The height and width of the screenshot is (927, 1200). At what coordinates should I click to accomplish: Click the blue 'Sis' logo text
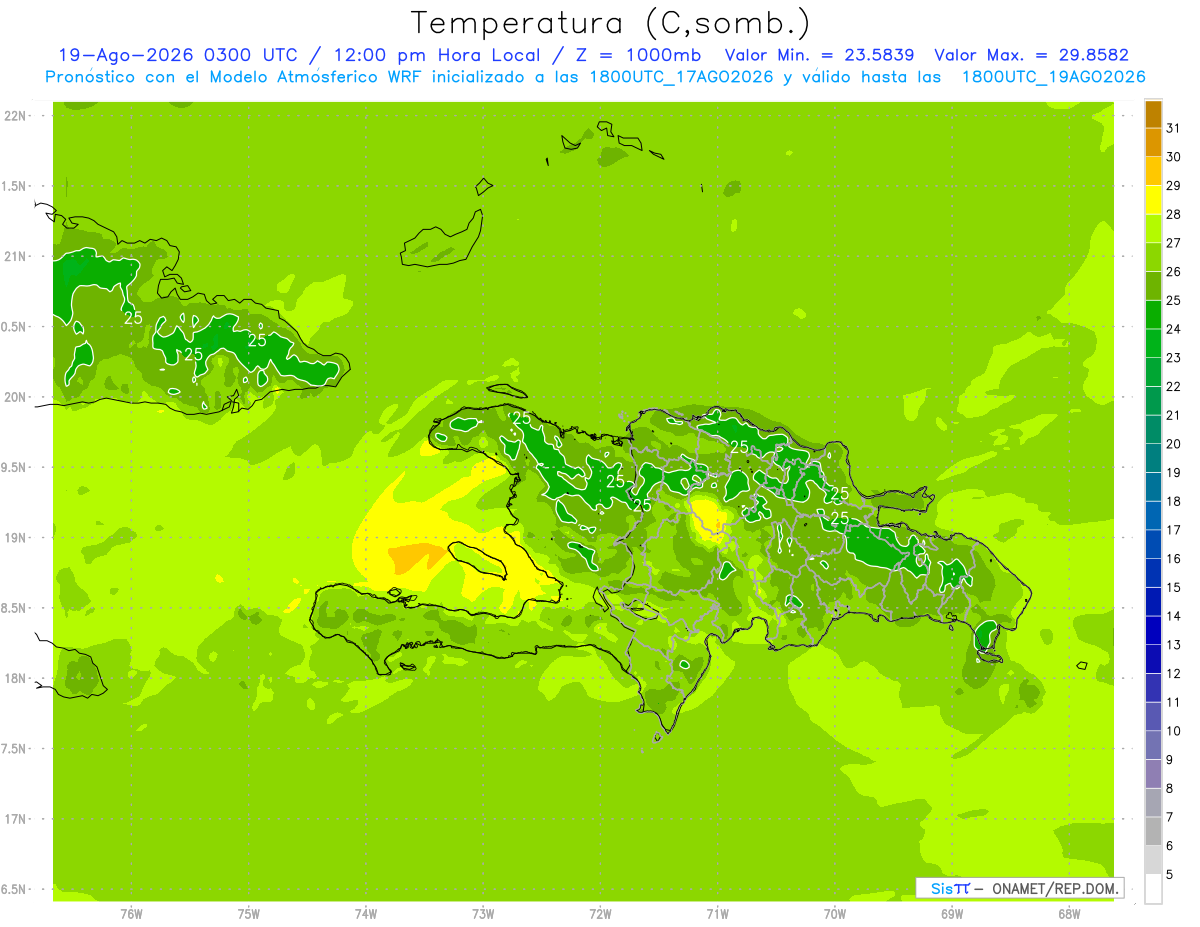coord(942,888)
